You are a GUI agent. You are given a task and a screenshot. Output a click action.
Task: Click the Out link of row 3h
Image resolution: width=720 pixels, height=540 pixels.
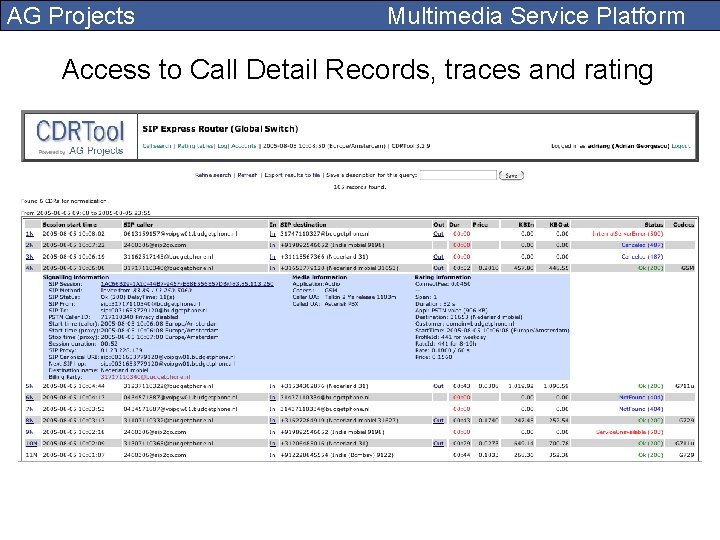(439, 257)
